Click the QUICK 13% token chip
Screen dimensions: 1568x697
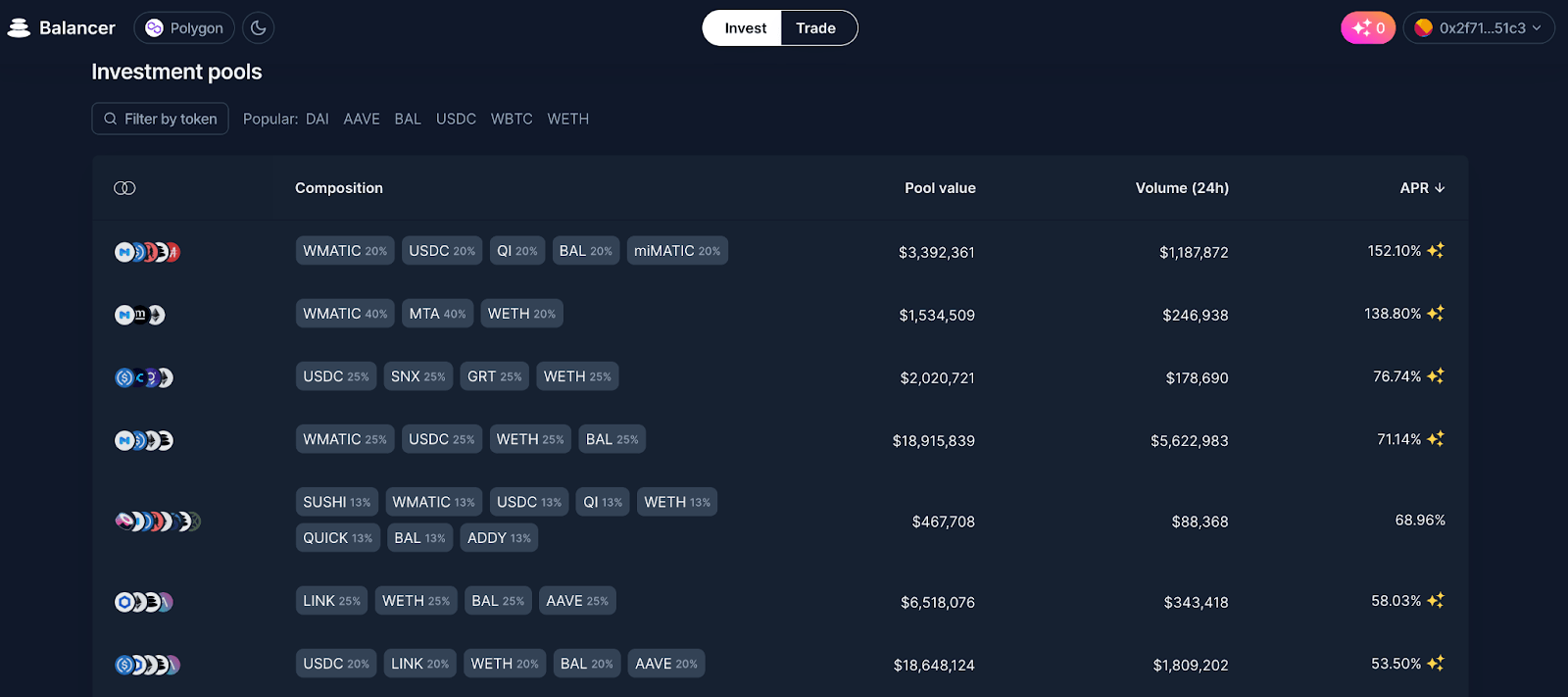pyautogui.click(x=338, y=538)
